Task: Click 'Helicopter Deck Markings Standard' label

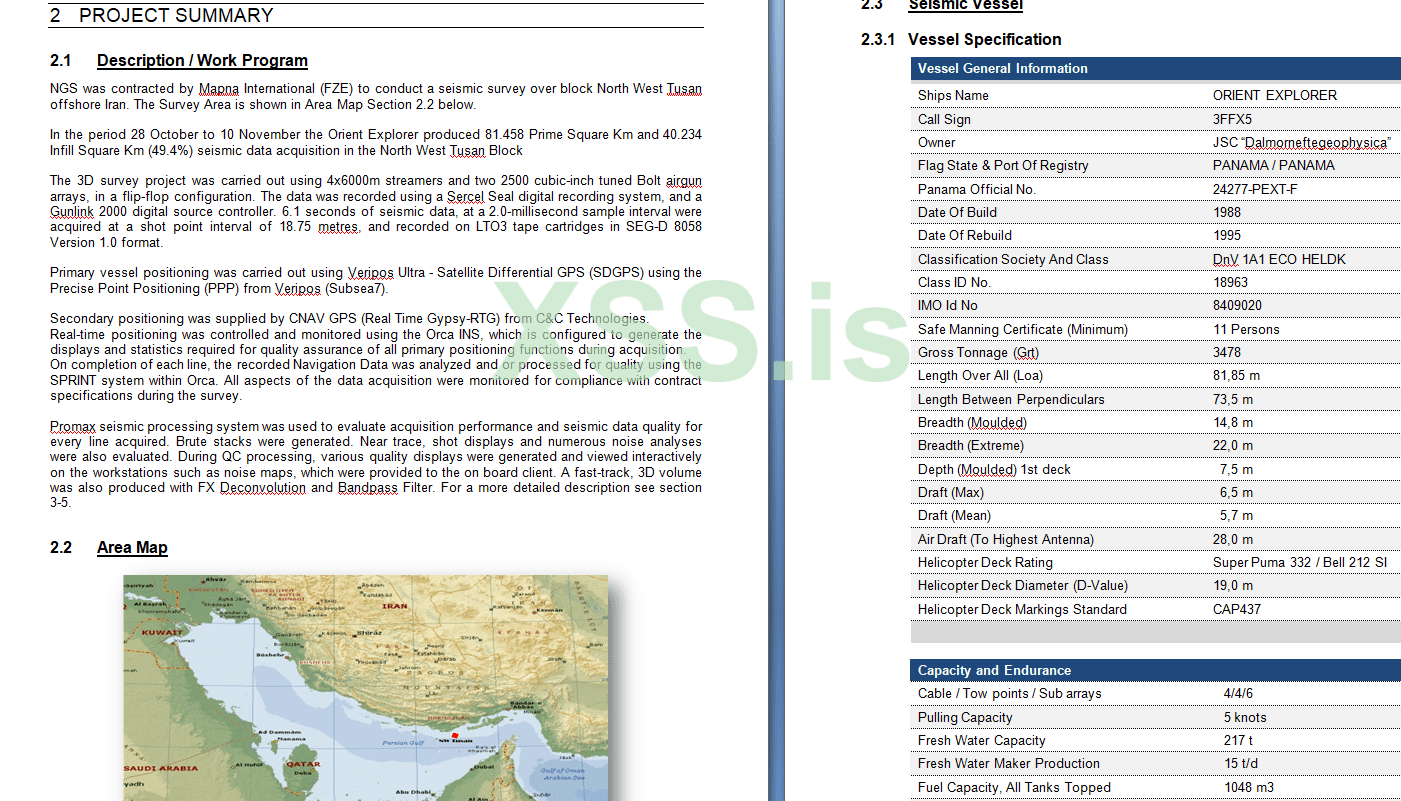Action: click(x=1022, y=609)
